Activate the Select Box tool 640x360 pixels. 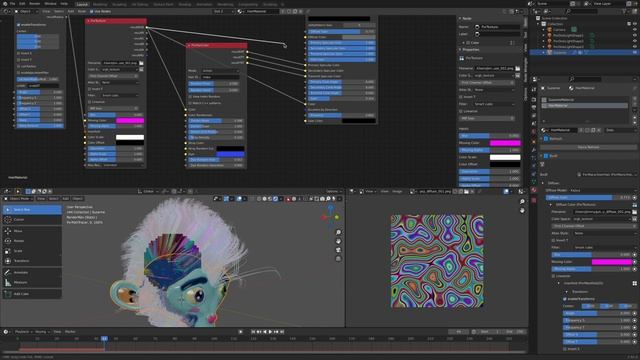tap(32, 209)
